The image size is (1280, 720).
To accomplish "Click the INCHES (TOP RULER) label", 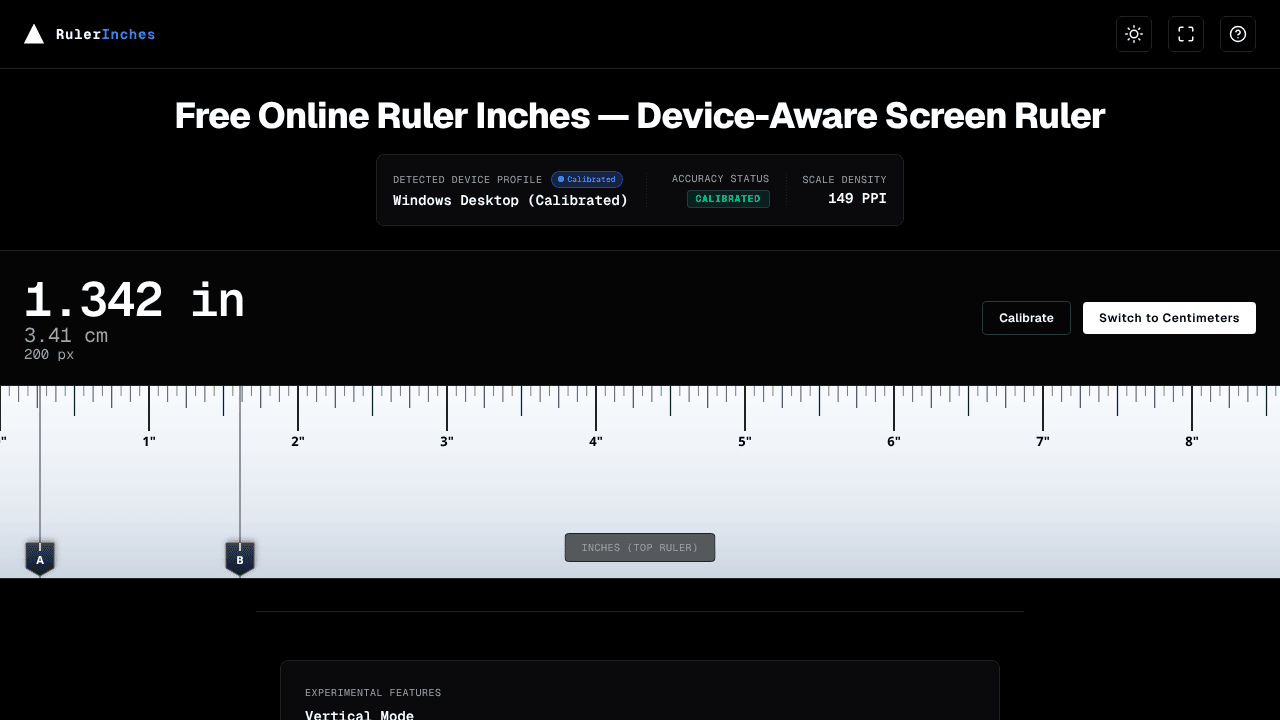I will pyautogui.click(x=640, y=548).
